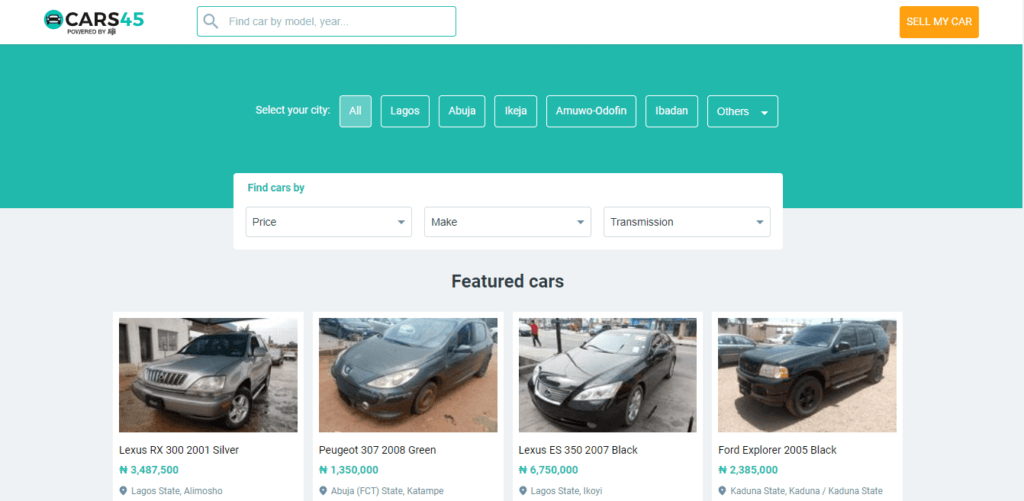Open the Make filter dropdown
The image size is (1024, 501).
pyautogui.click(x=507, y=222)
